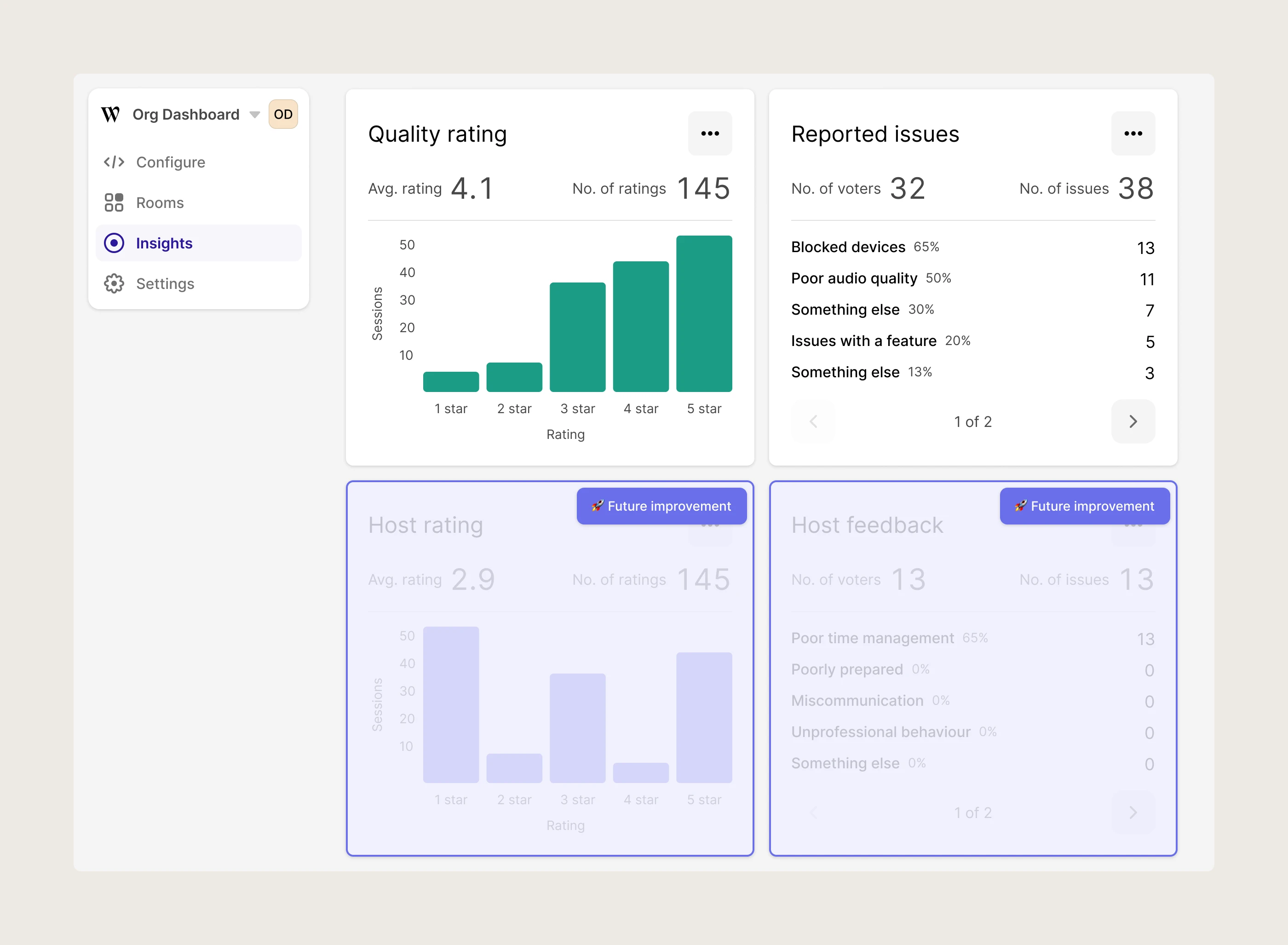This screenshot has width=1288, height=945.
Task: Go to next page of Reported issues
Action: coord(1133,421)
